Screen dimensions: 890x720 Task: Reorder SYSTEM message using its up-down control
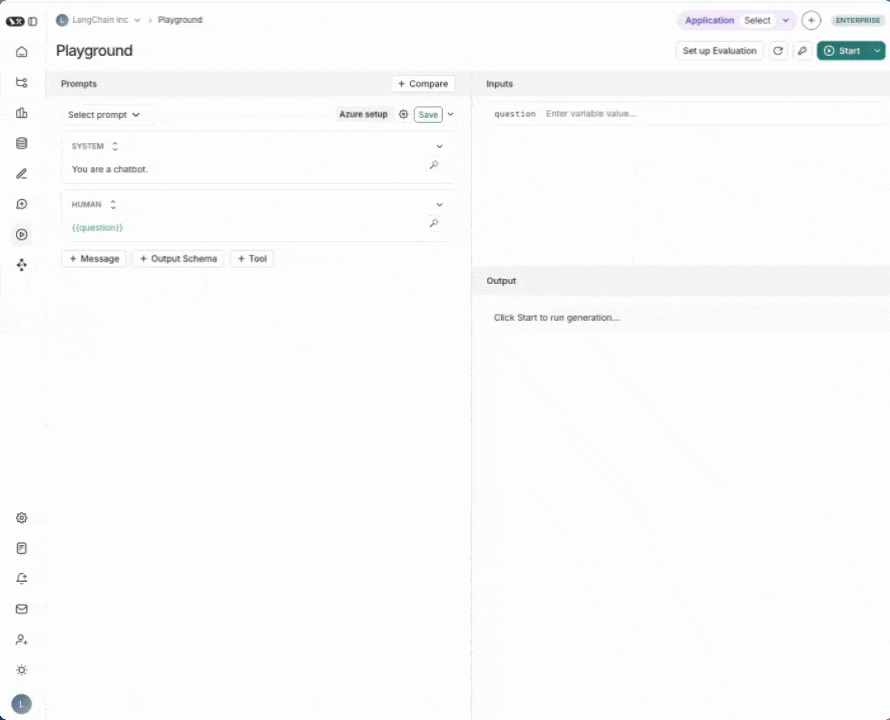click(x=114, y=146)
